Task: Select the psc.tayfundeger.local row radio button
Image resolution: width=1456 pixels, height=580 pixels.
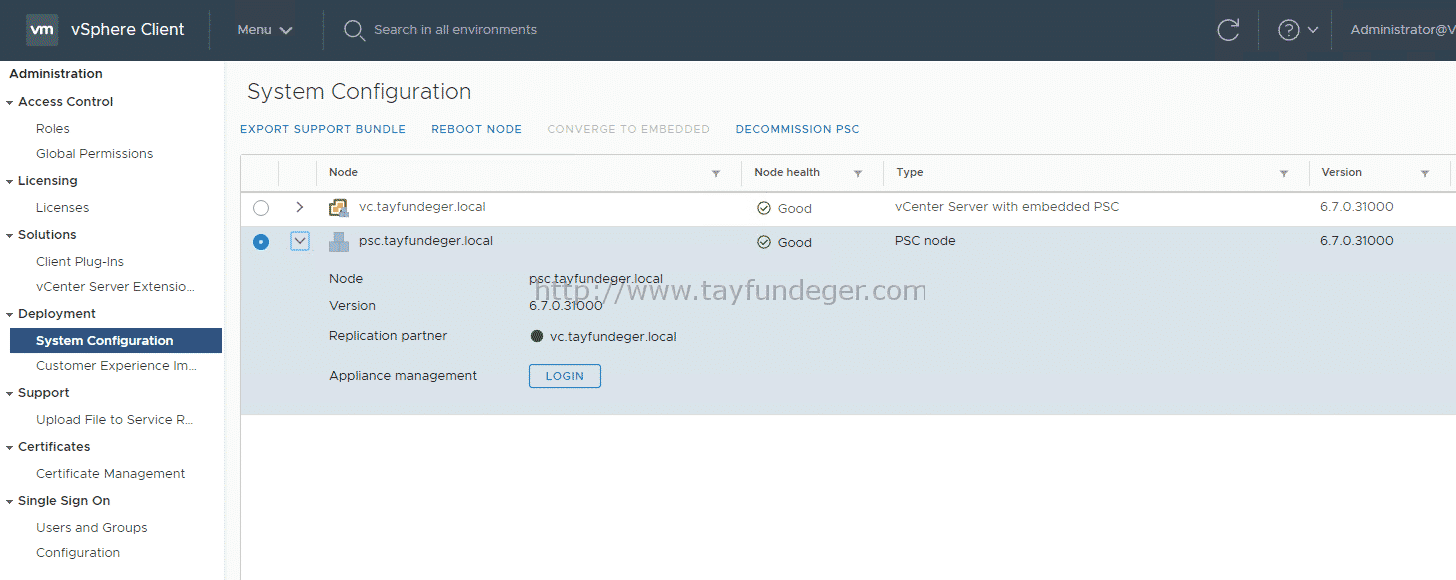Action: (x=261, y=242)
